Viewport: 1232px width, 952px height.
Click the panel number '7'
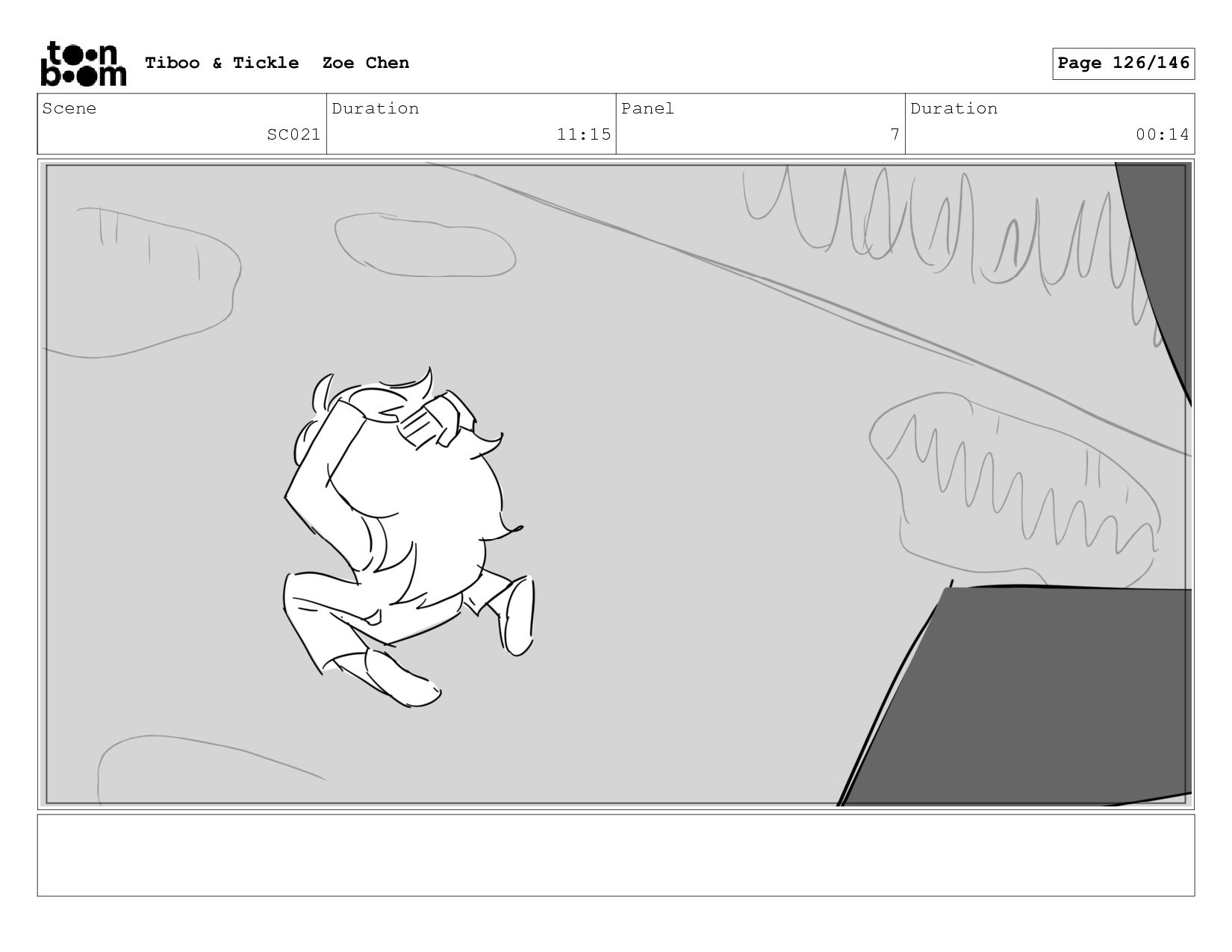tap(895, 134)
